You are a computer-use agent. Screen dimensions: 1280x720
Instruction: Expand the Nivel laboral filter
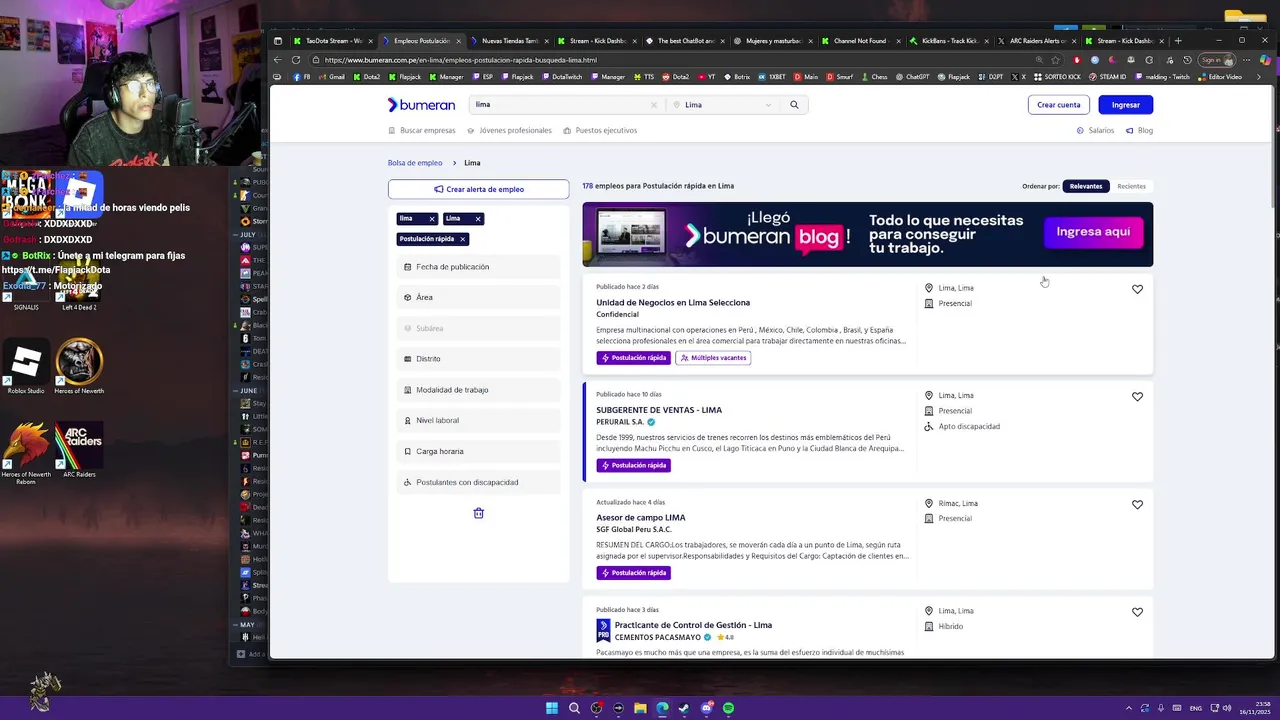[x=478, y=420]
